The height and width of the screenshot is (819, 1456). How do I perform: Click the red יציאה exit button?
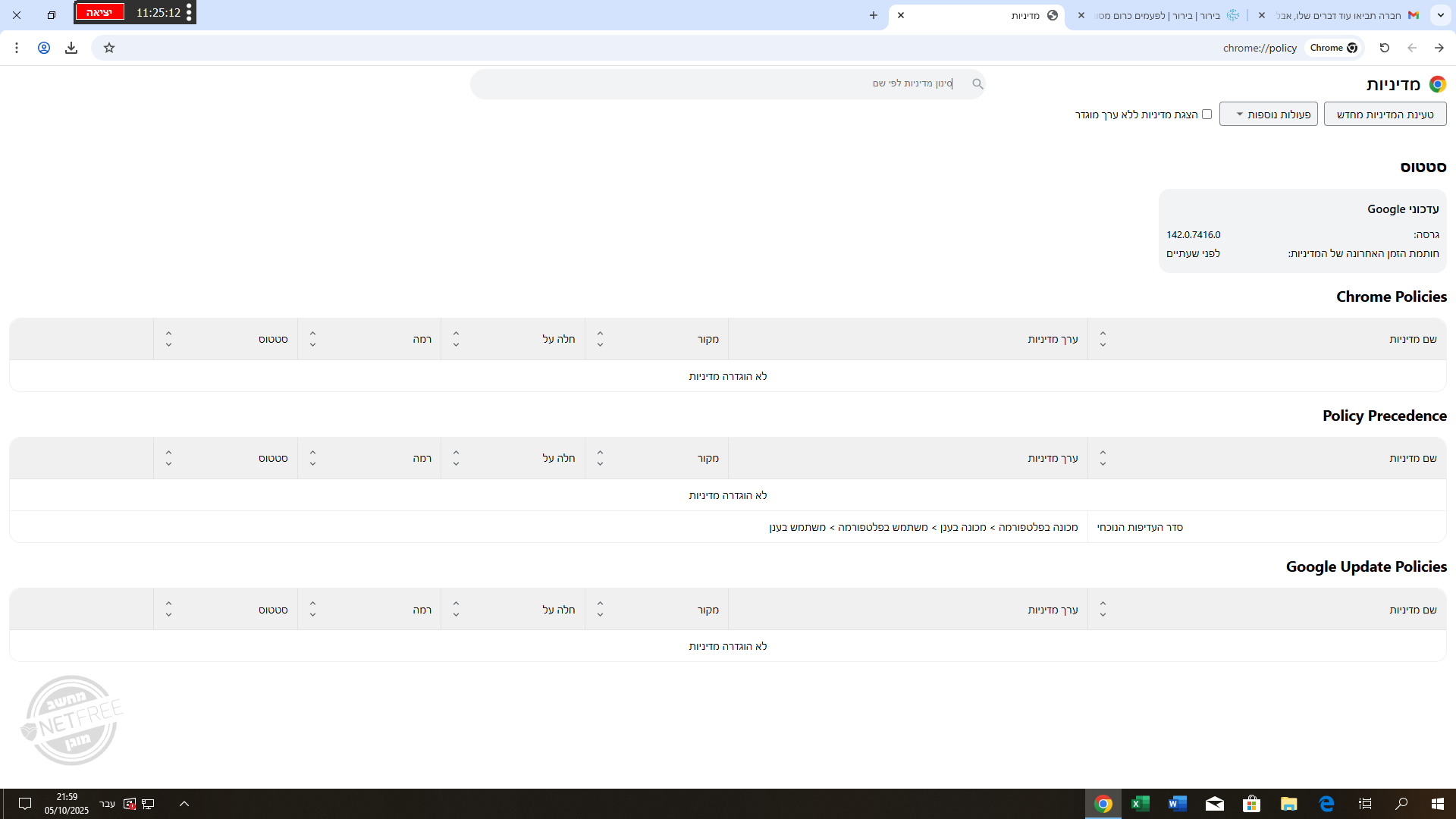click(x=99, y=12)
